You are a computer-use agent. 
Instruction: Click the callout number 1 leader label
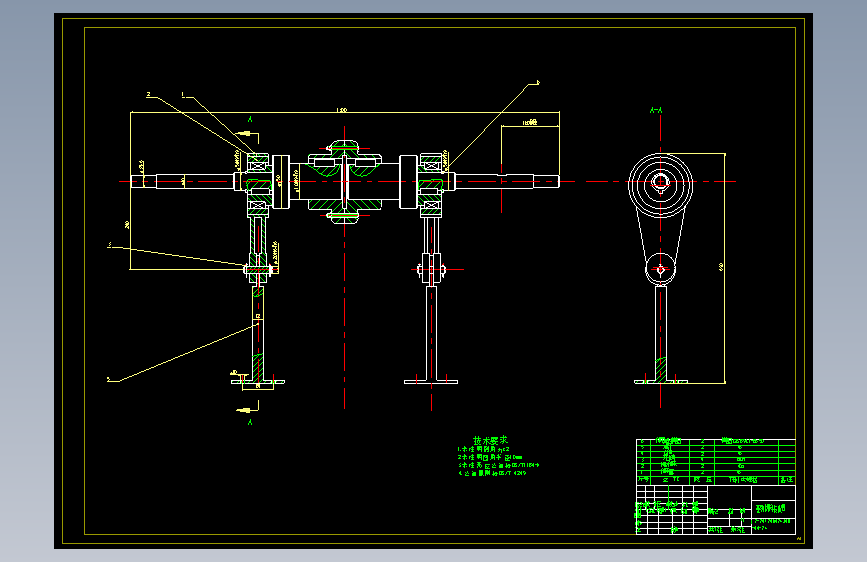(x=183, y=95)
